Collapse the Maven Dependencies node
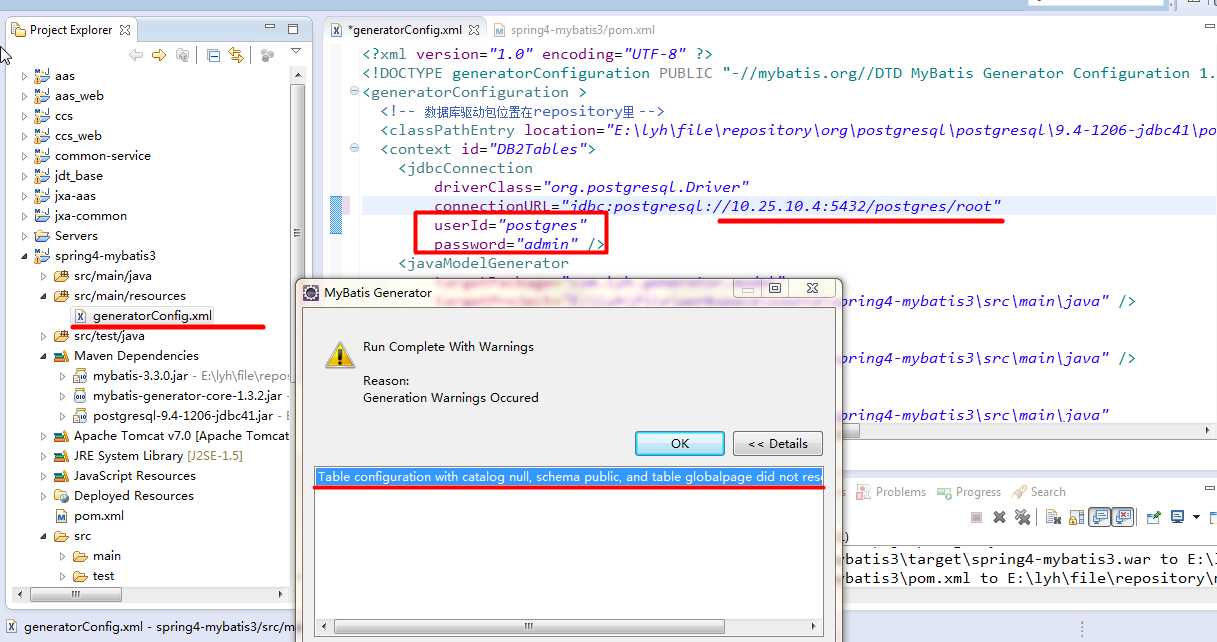 (44, 356)
